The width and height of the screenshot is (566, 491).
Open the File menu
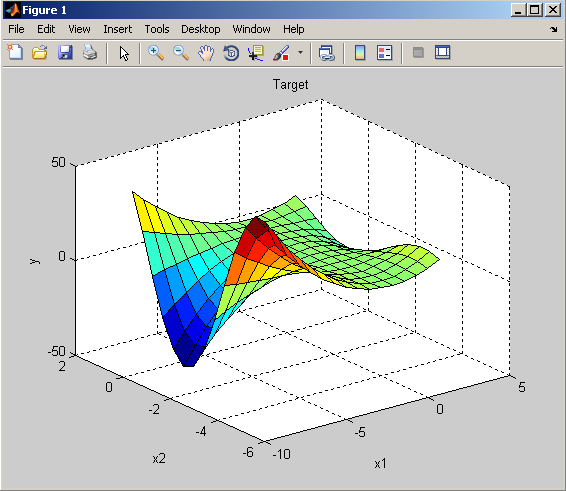[x=16, y=29]
